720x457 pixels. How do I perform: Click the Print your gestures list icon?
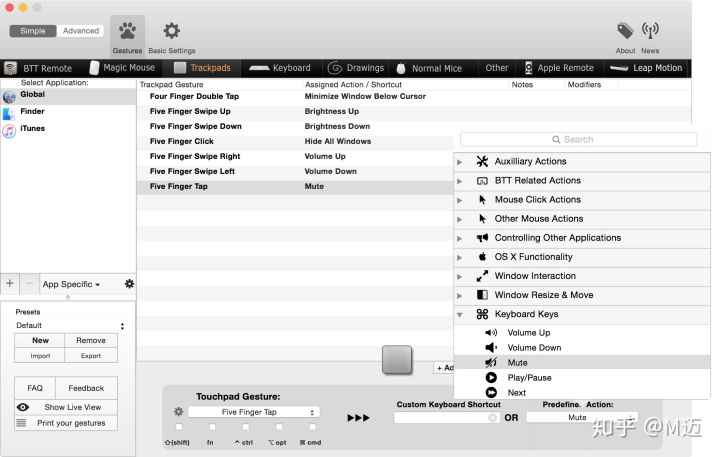tap(21, 423)
